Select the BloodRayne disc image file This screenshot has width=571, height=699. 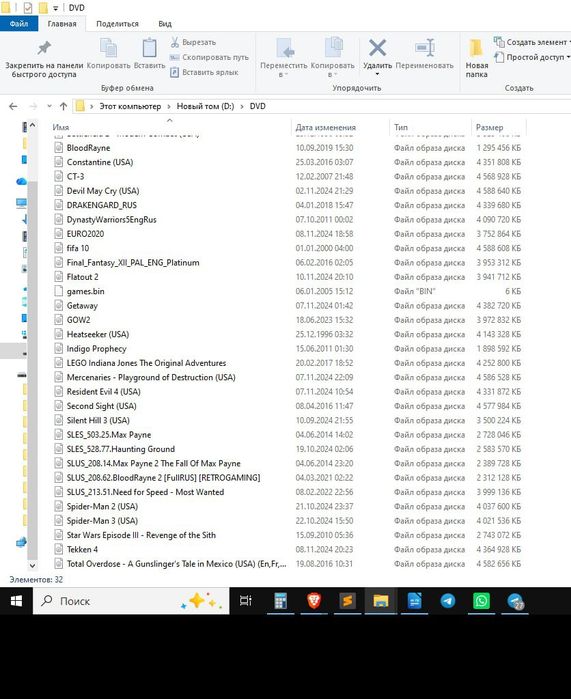tap(88, 148)
